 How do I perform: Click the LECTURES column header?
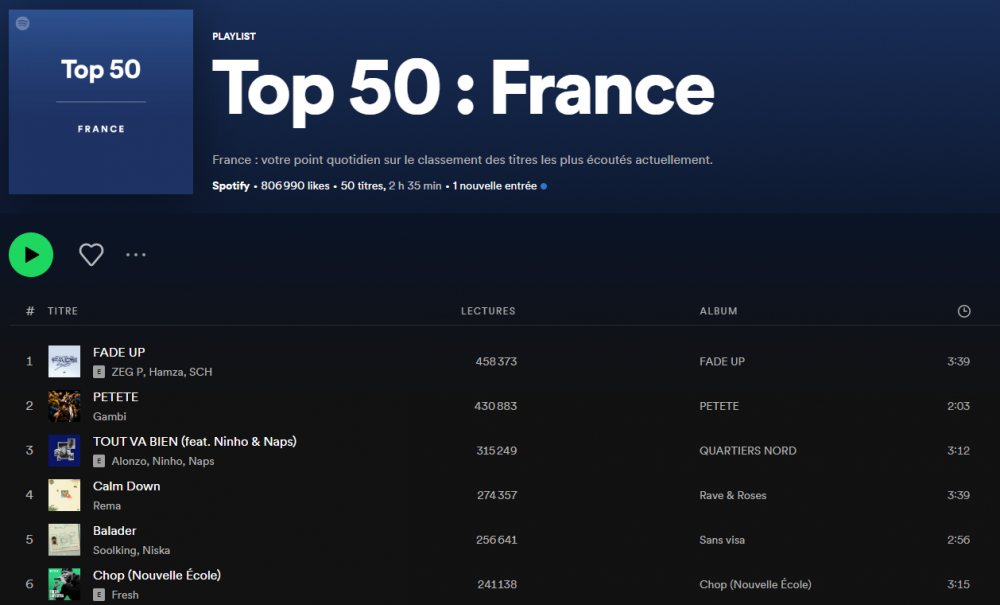488,311
